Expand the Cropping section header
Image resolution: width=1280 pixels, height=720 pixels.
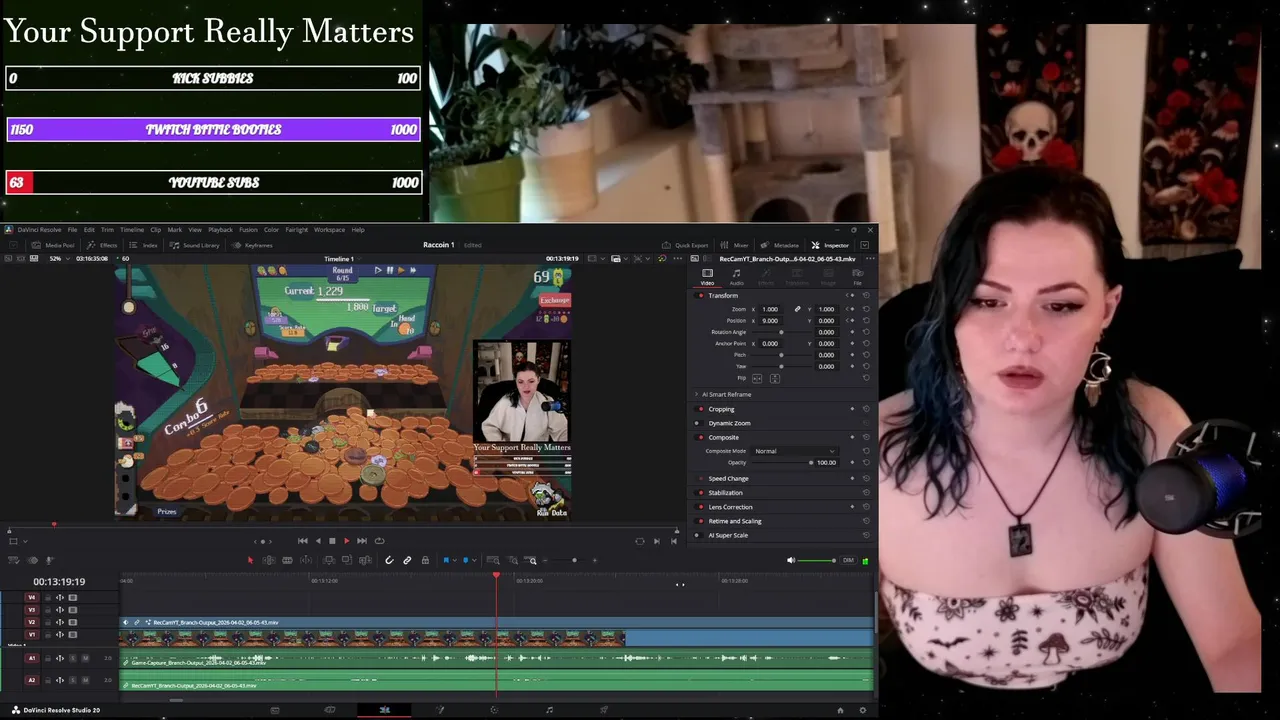[x=721, y=409]
